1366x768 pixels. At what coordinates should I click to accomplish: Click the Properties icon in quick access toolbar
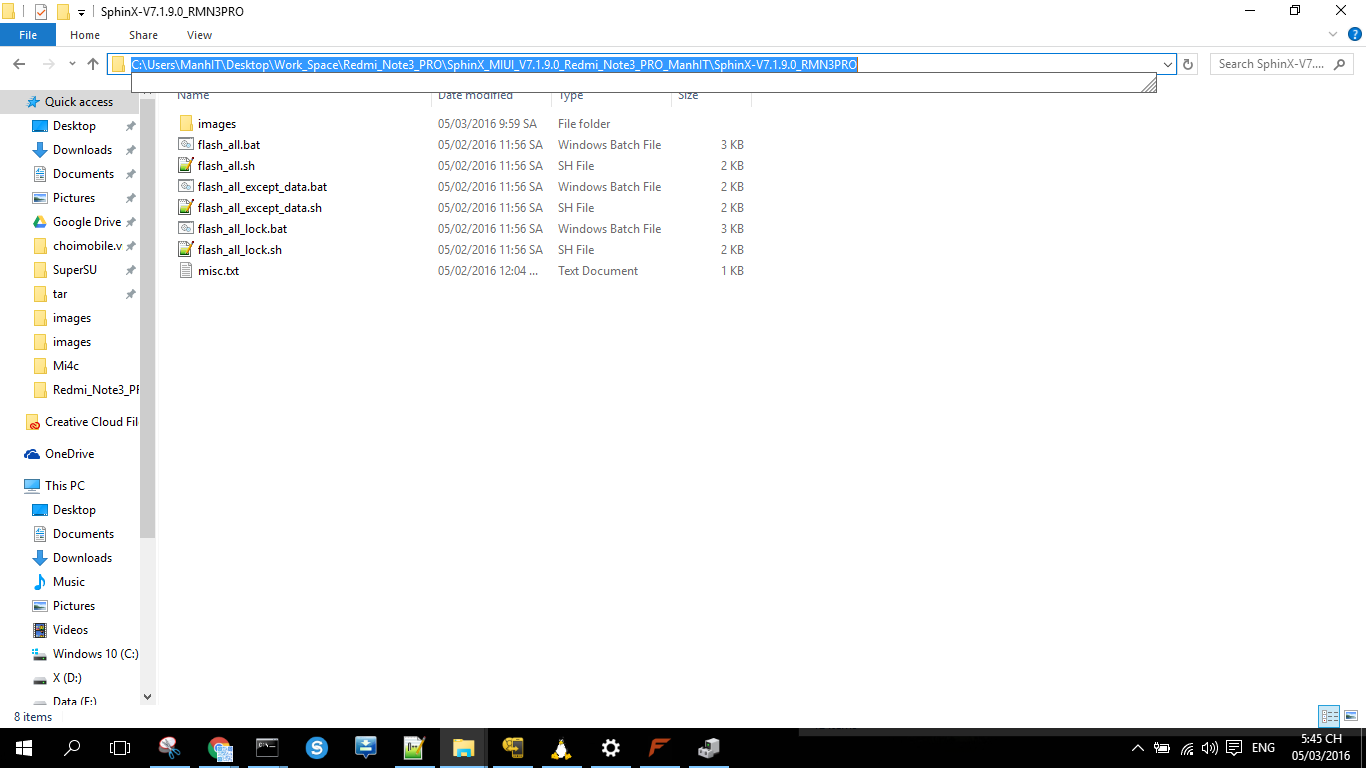[41, 12]
